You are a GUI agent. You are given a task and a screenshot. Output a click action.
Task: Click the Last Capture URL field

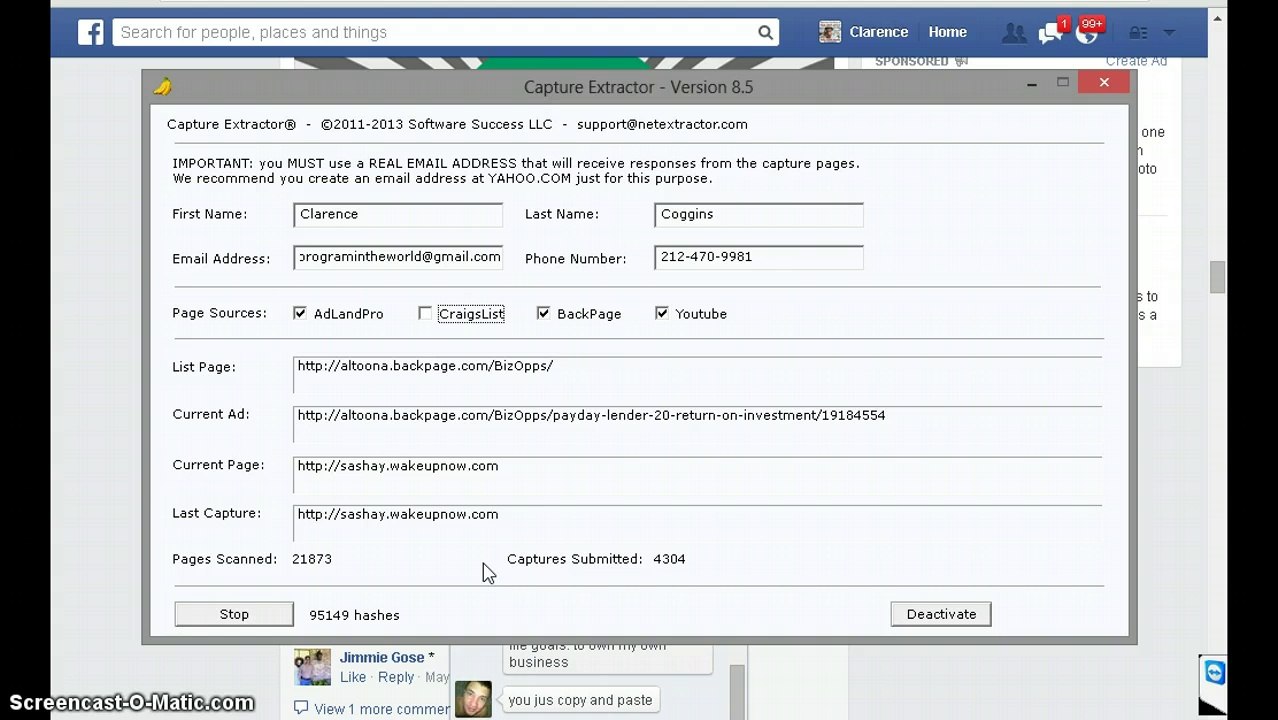pyautogui.click(x=698, y=523)
